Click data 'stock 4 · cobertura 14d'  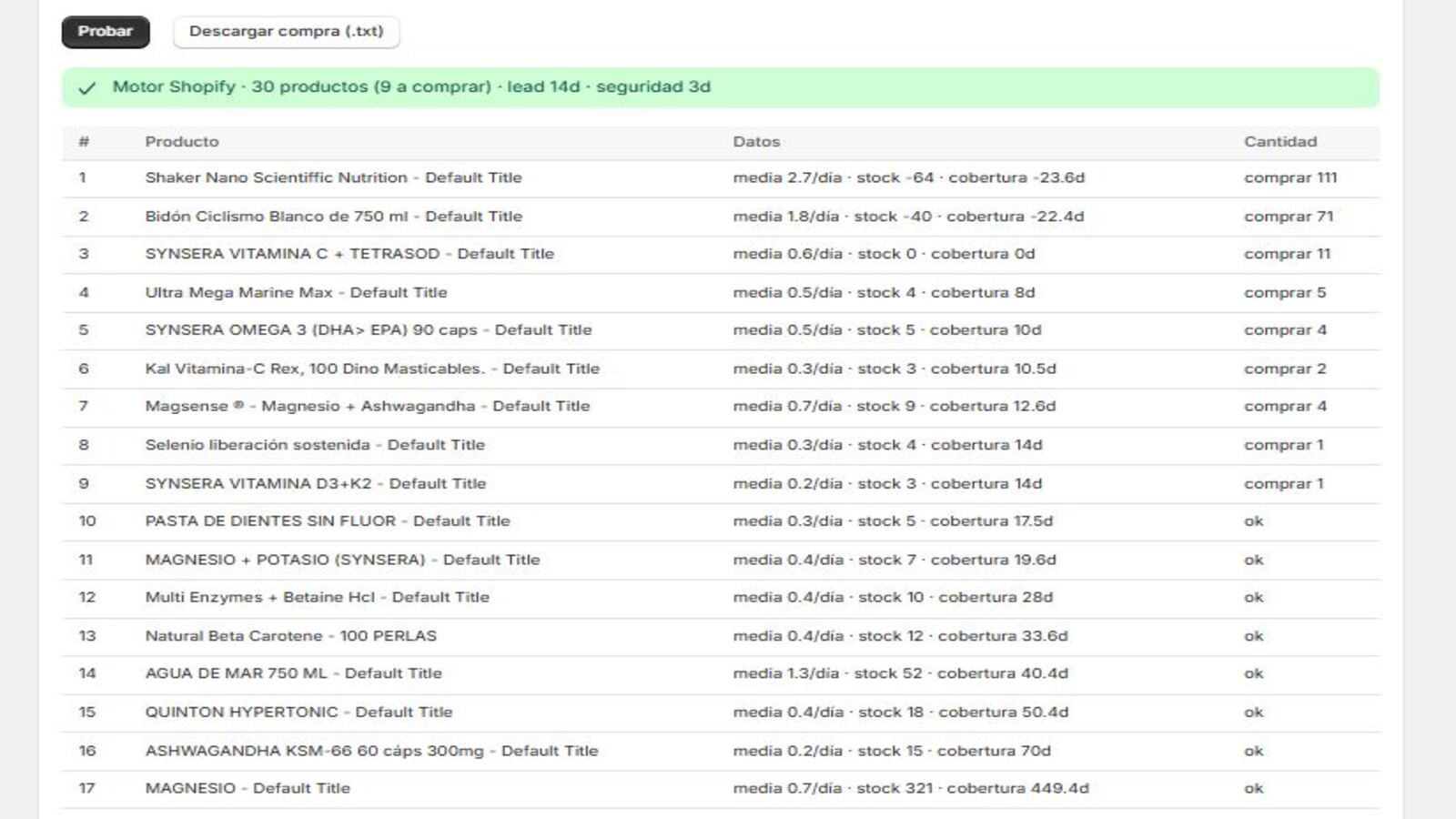click(950, 445)
